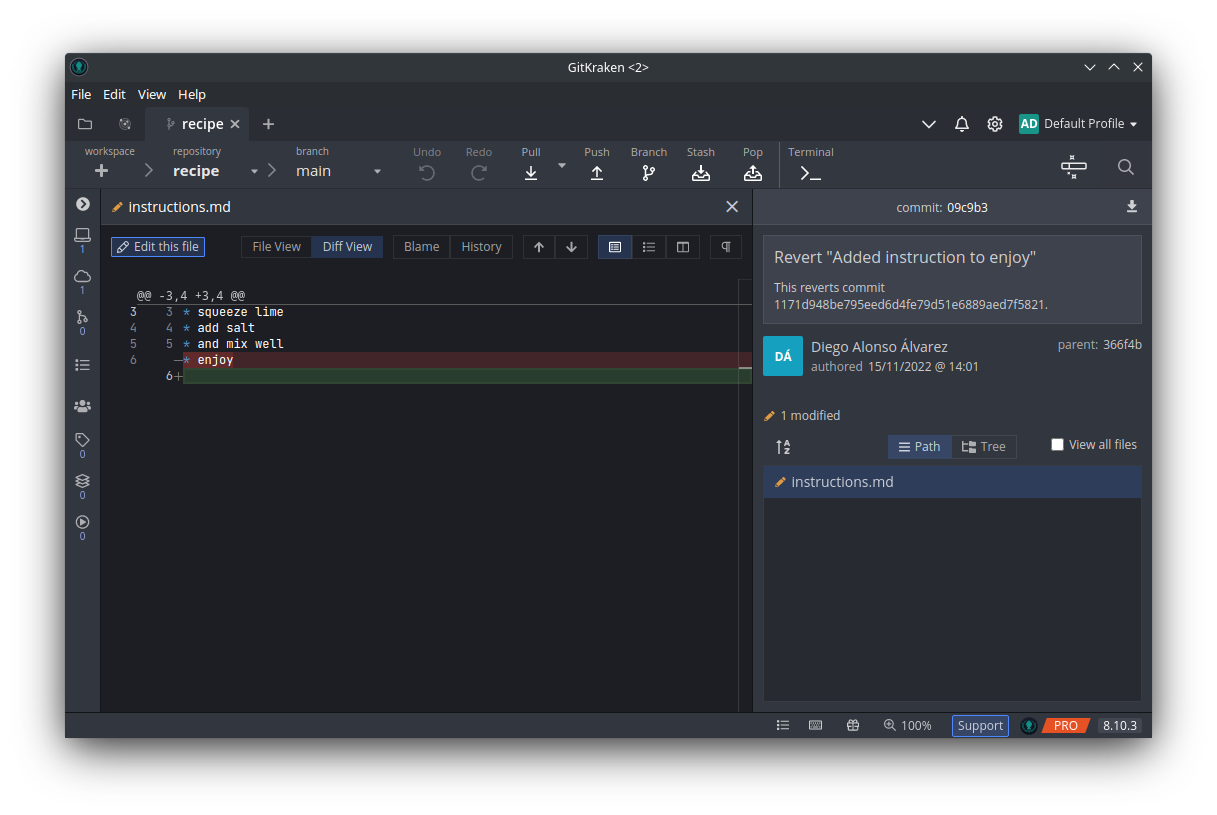
Task: Click zoom 100% in status bar
Action: [x=907, y=726]
